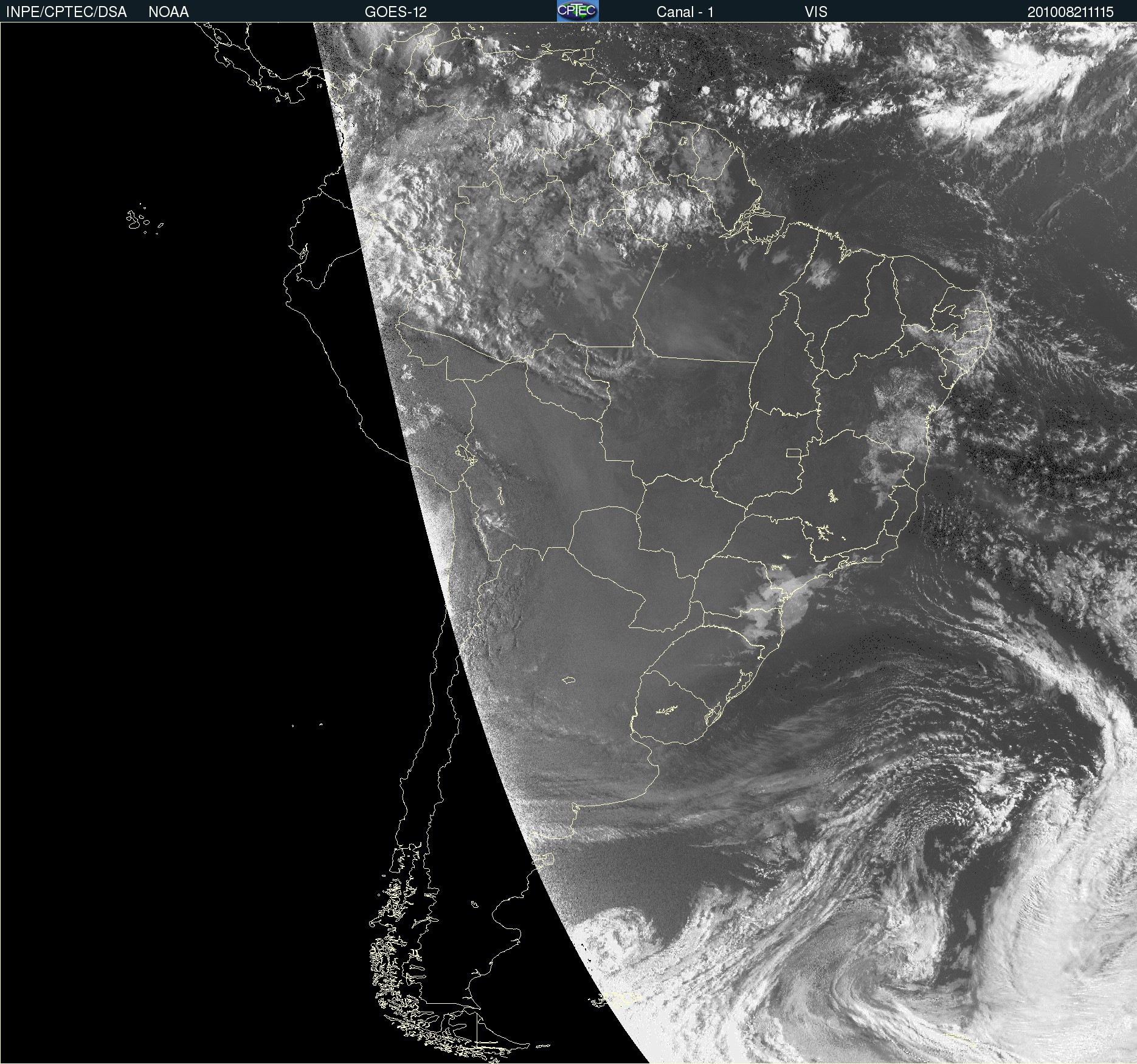Click the 201008211115 timestamp
1137x1064 pixels.
pyautogui.click(x=1070, y=12)
